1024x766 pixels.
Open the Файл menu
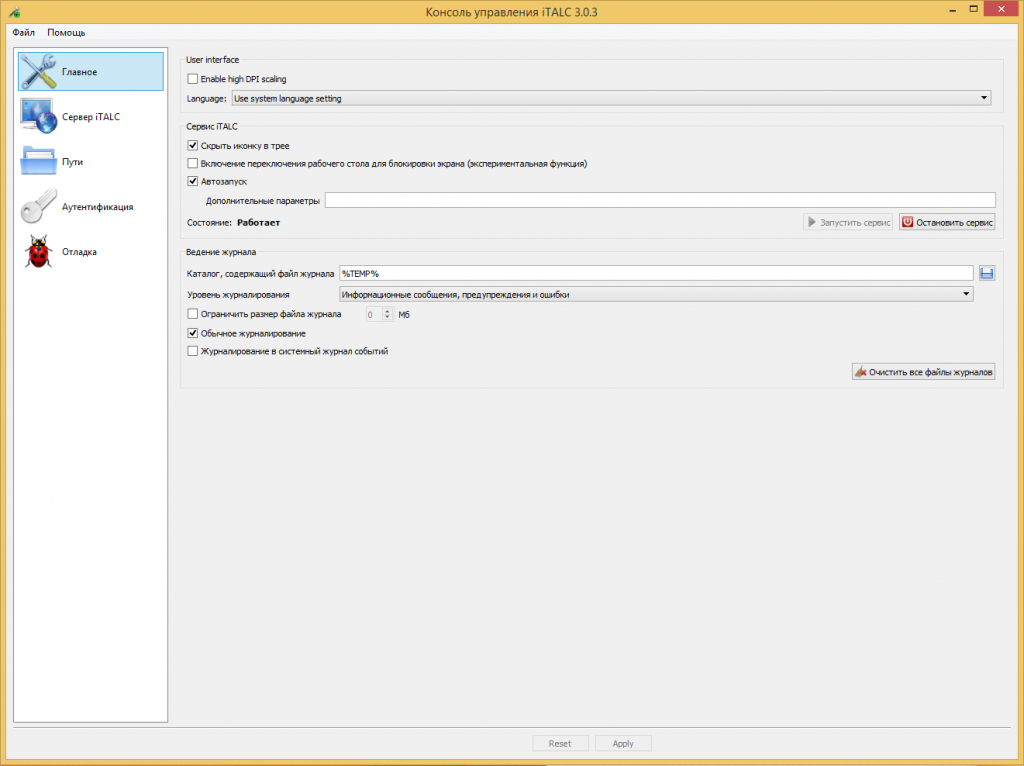(x=24, y=33)
